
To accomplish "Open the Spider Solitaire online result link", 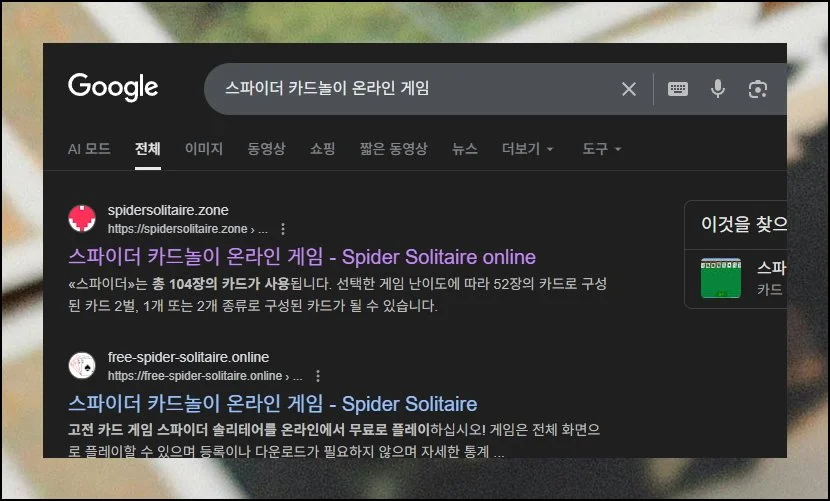I will click(302, 256).
